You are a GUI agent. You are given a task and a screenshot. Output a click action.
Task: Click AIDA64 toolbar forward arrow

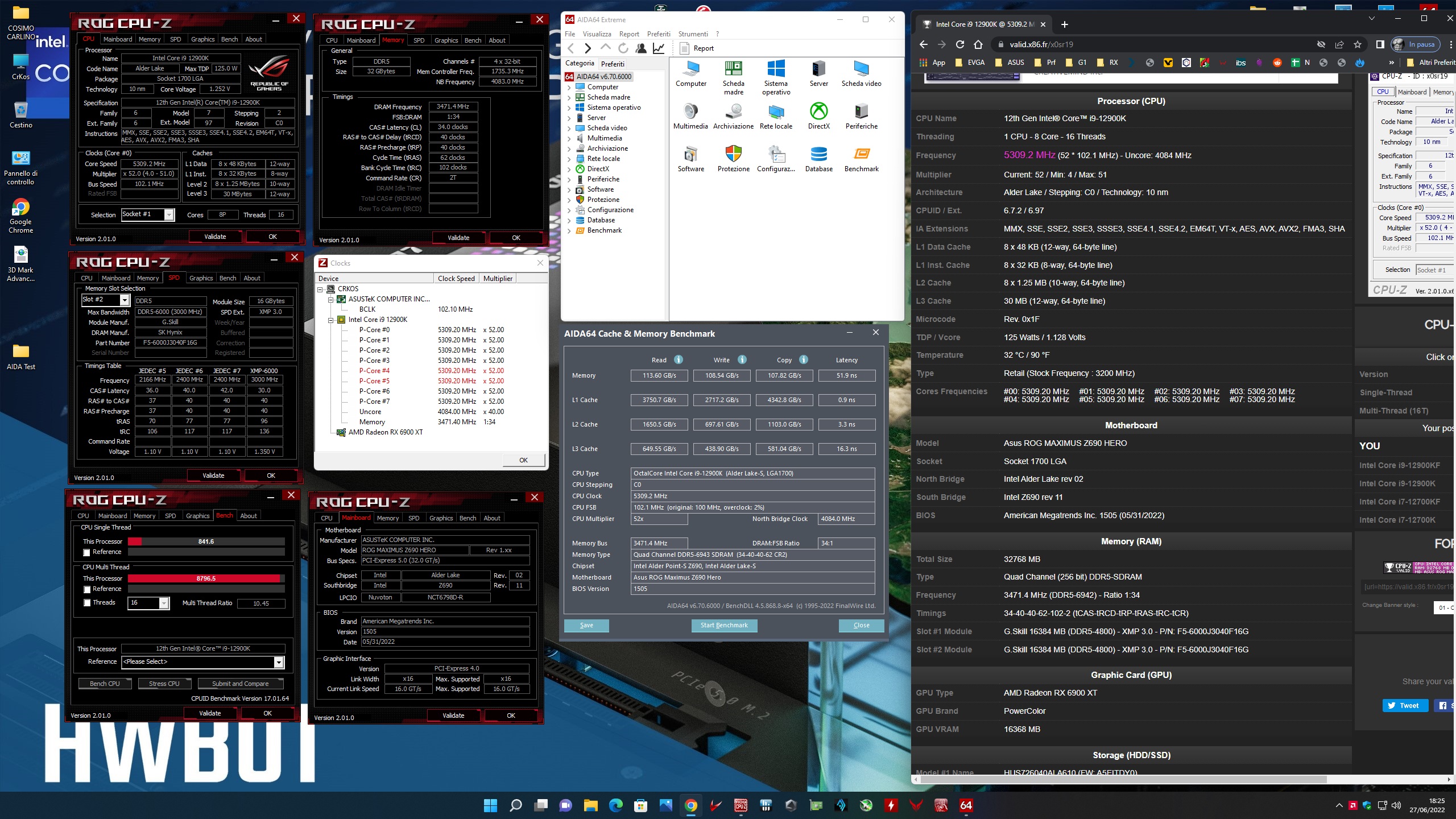coord(588,48)
